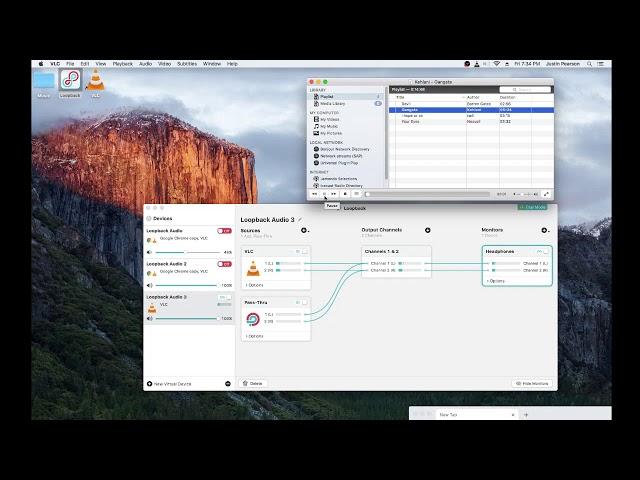640x480 pixels.
Task: Open the Video menu
Action: tap(164, 64)
